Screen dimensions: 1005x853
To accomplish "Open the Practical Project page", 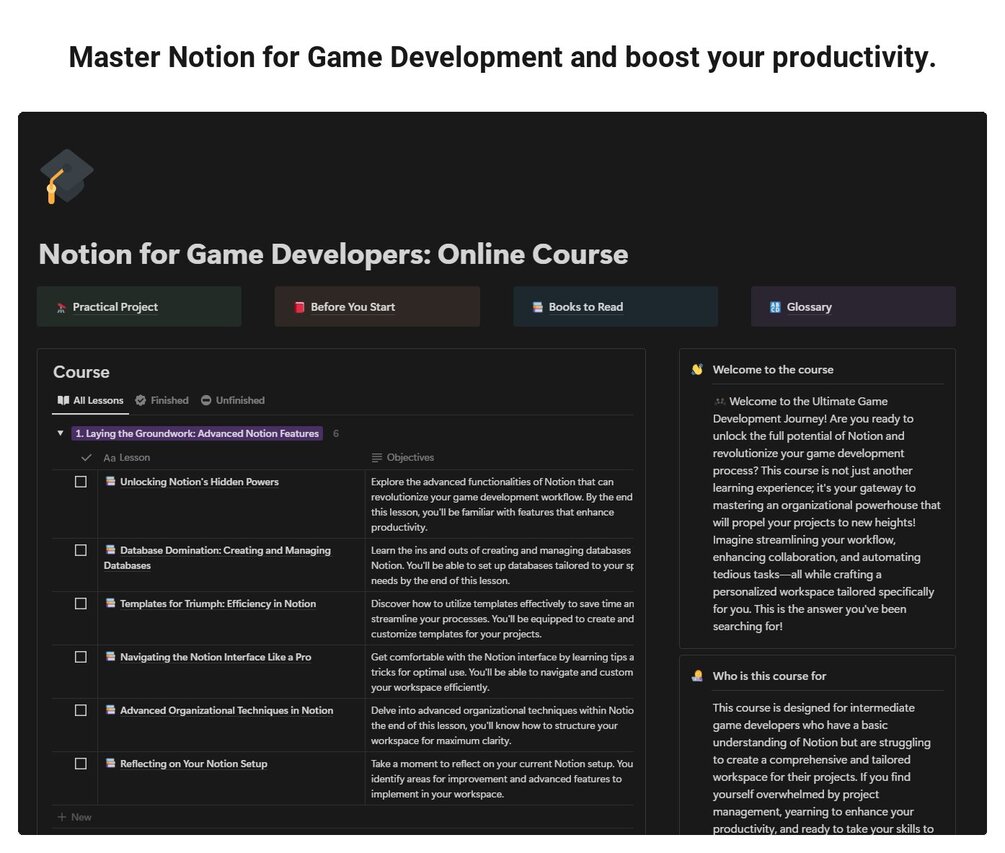I will (x=139, y=307).
